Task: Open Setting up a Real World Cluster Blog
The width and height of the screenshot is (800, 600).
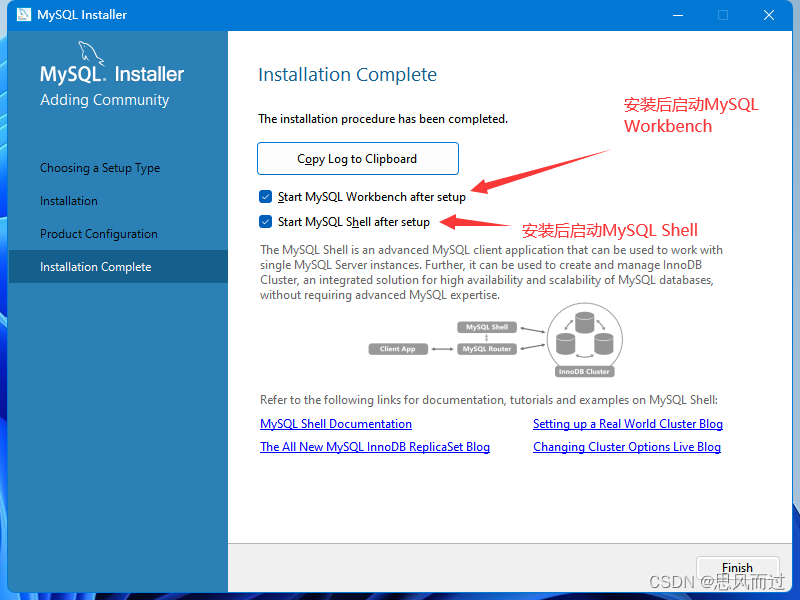Action: pyautogui.click(x=628, y=424)
